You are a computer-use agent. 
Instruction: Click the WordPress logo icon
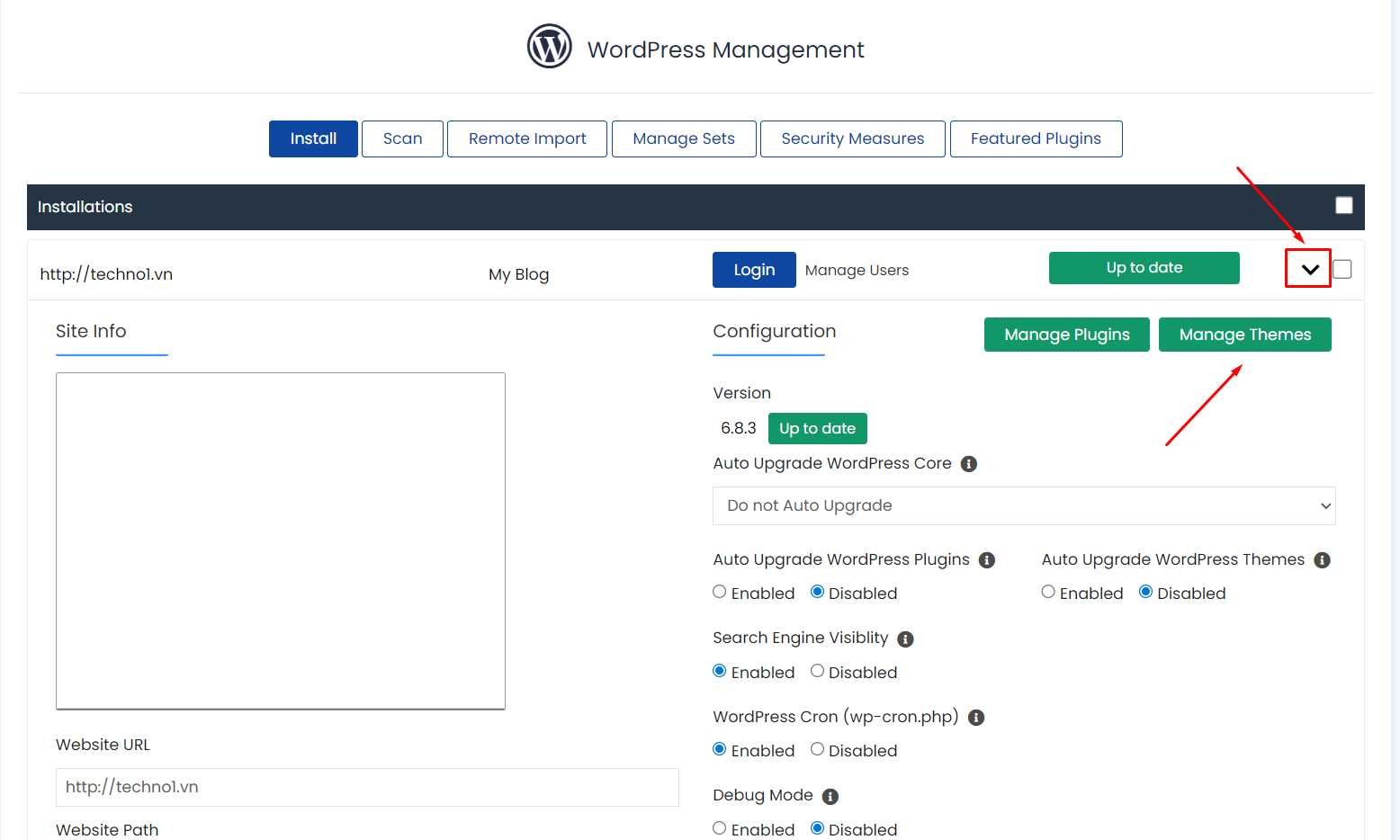click(x=549, y=47)
